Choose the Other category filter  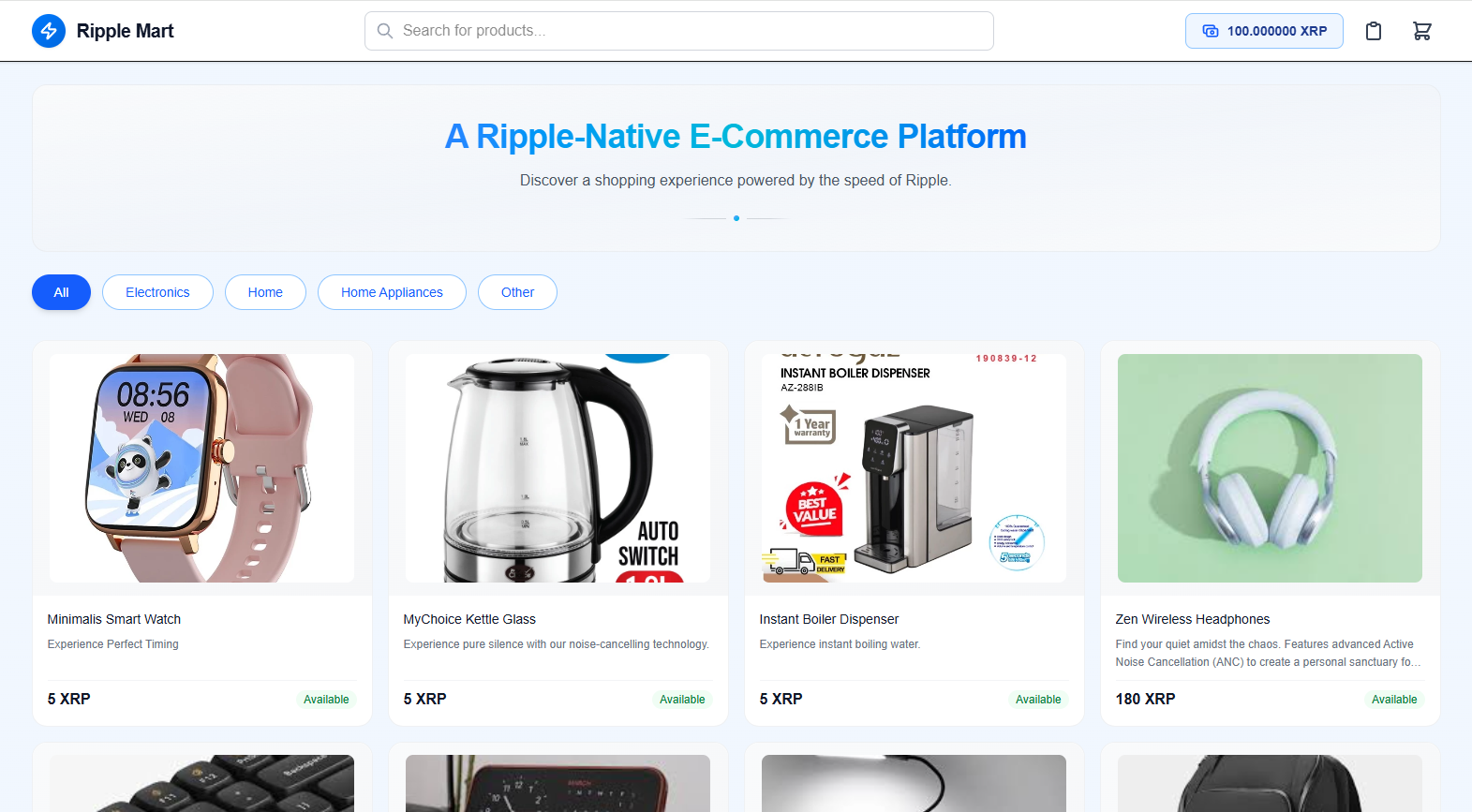coord(517,292)
